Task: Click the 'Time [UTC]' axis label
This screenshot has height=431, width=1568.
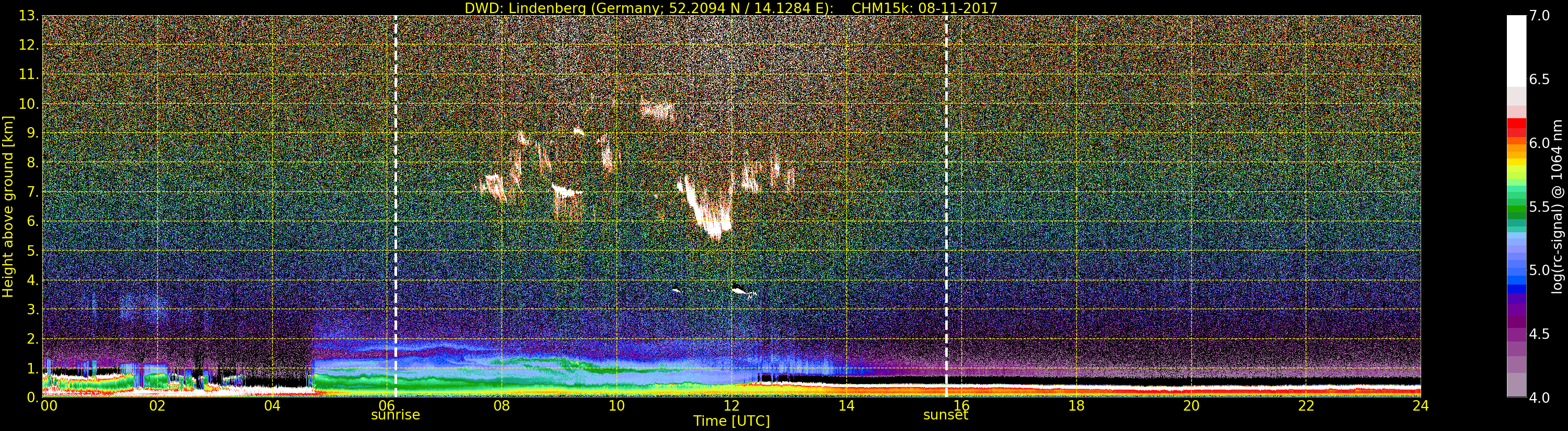Action: click(731, 421)
